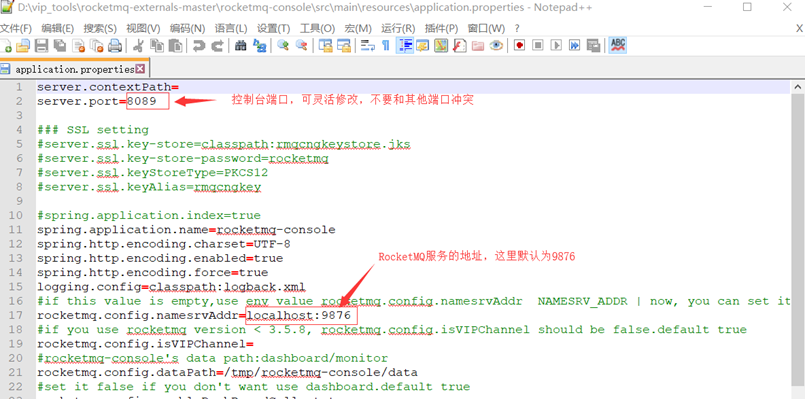Click line number 17 in margin
Viewport: 805px width, 399px height.
point(16,315)
